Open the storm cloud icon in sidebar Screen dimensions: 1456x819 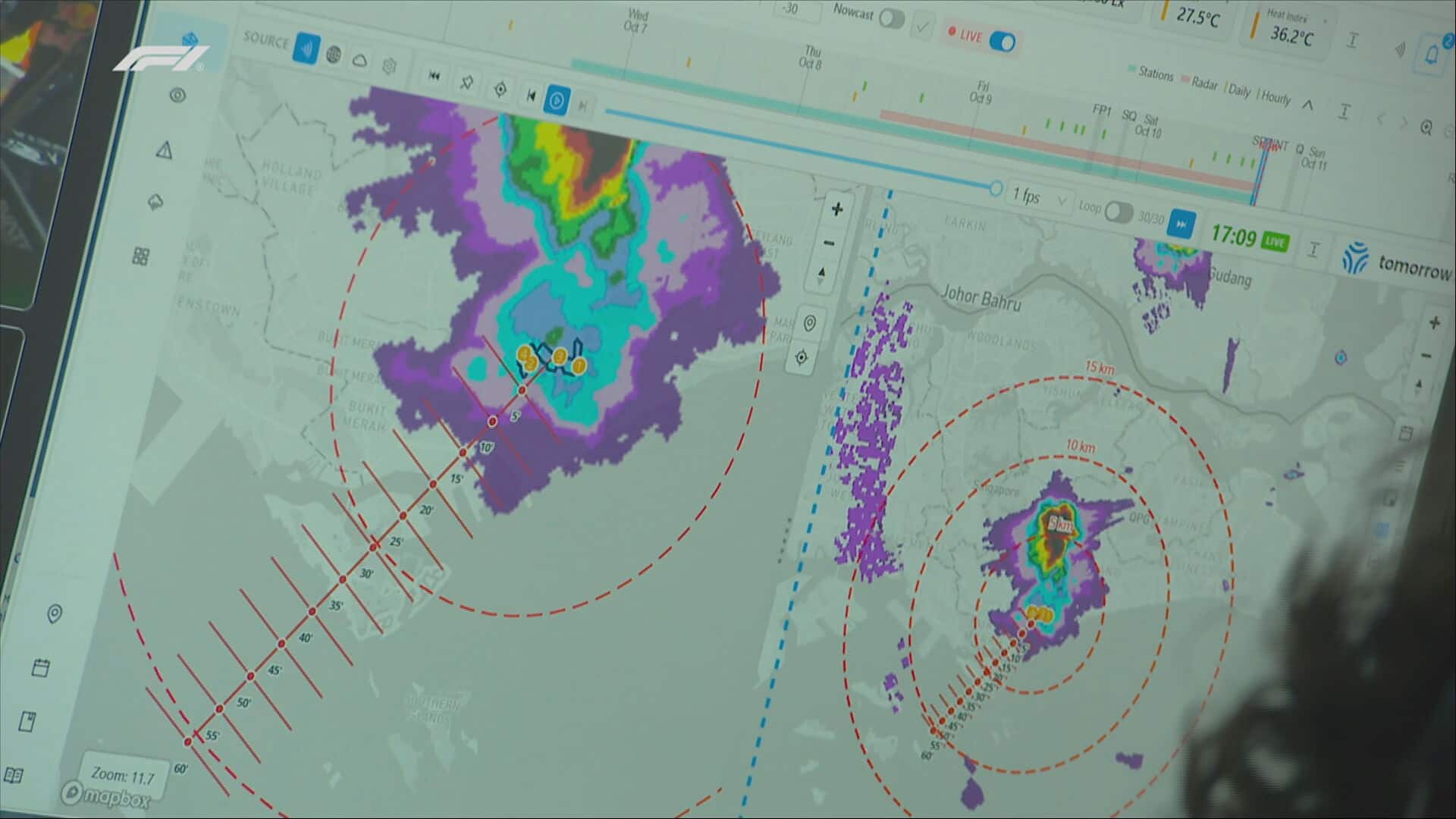[155, 202]
